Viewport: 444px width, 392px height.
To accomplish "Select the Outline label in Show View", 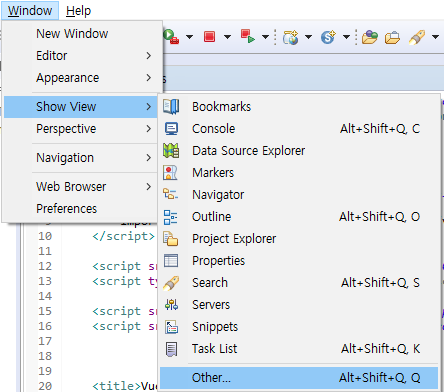I will [x=212, y=217].
